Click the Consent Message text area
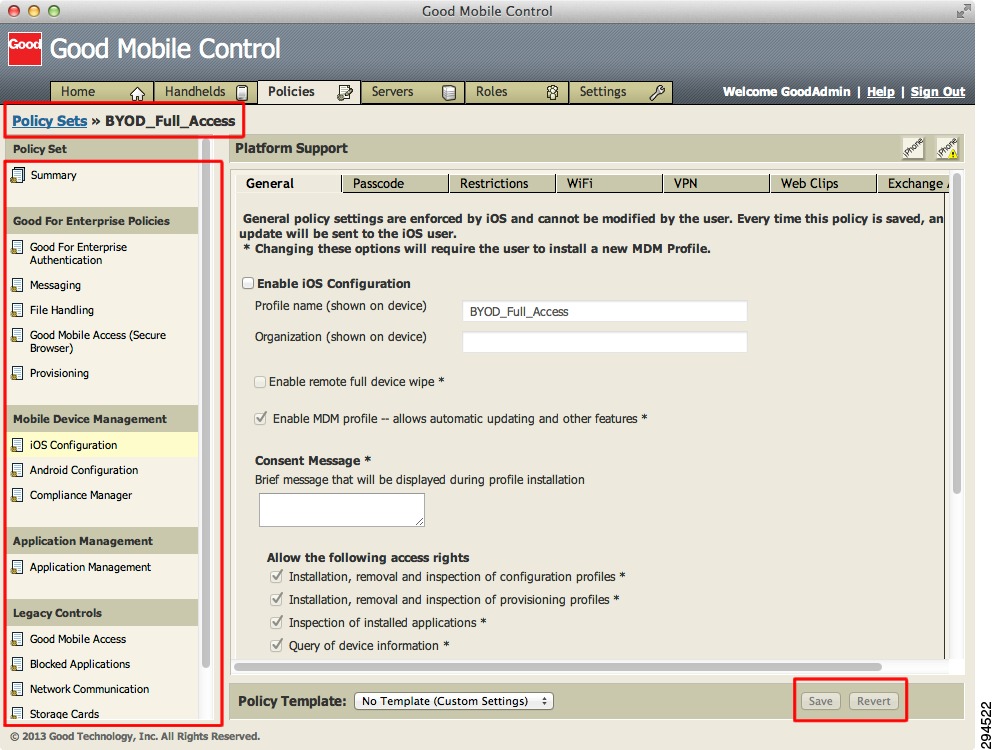This screenshot has width=992, height=750. [342, 509]
